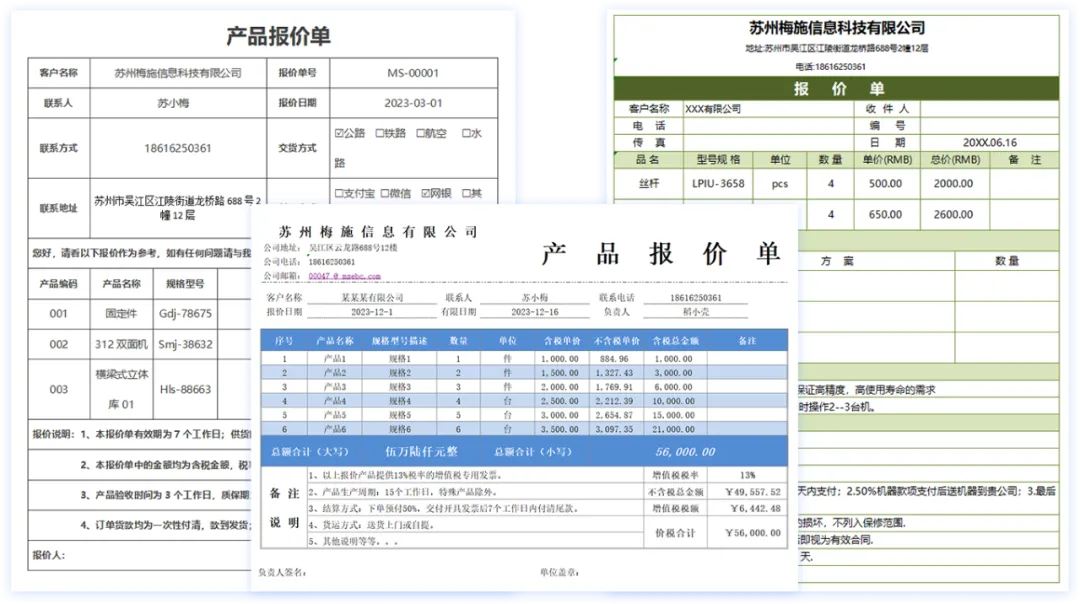Tick the 公路 delivery checkbox in left quotation
1080x604 pixels.
(339, 133)
